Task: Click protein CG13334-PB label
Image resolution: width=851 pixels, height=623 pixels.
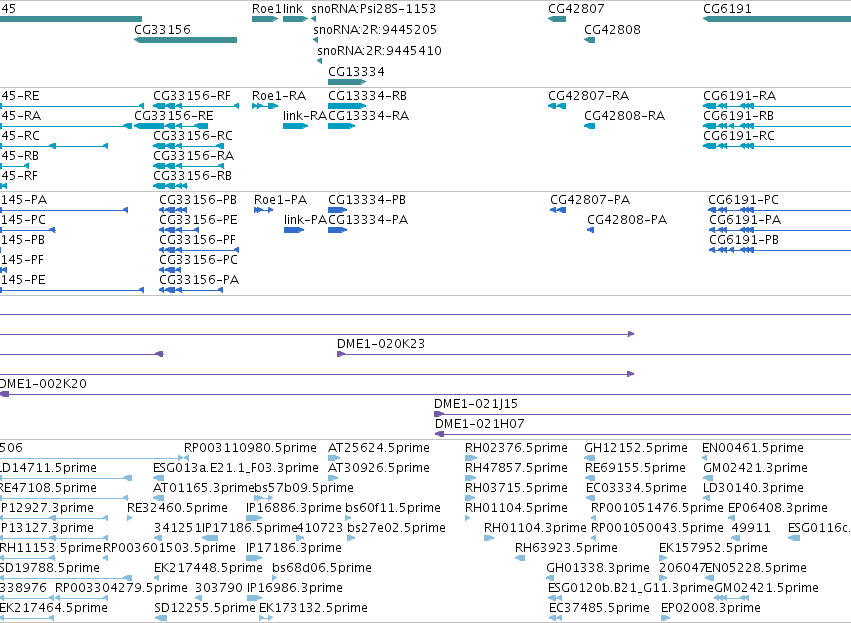Action: tap(367, 200)
